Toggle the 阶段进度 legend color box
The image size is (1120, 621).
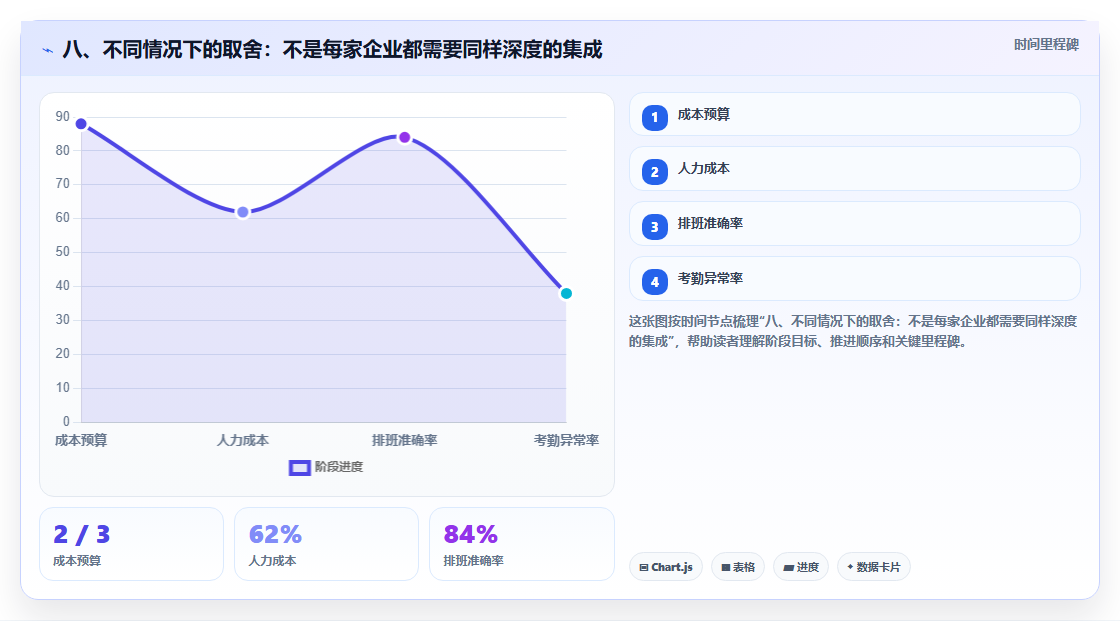click(x=299, y=467)
